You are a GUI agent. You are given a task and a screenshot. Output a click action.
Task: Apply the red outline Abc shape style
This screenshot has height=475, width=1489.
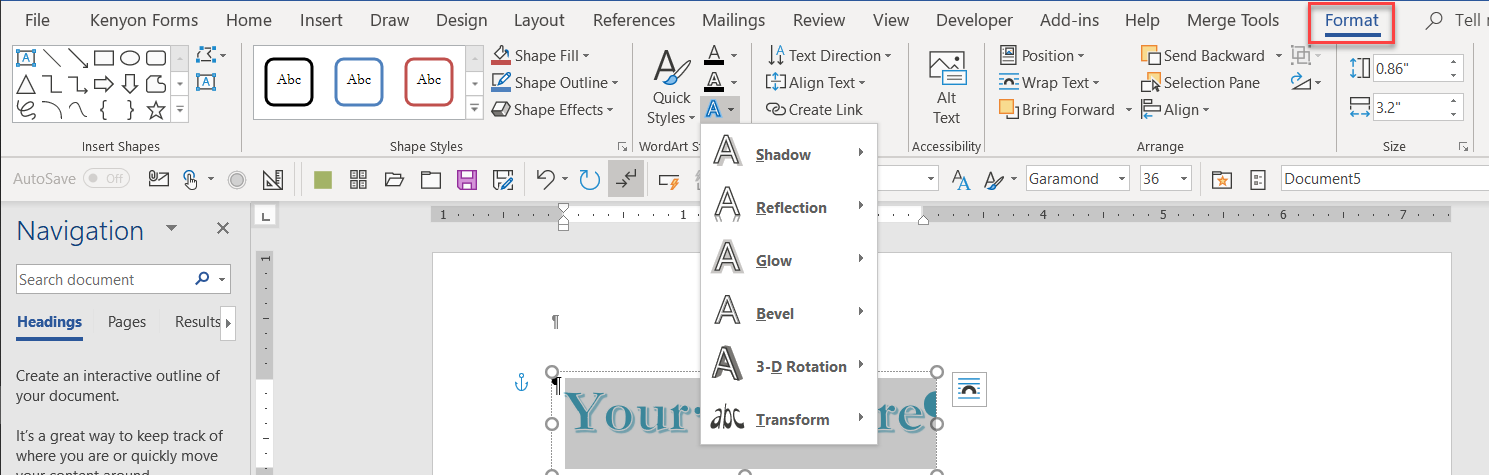(429, 81)
